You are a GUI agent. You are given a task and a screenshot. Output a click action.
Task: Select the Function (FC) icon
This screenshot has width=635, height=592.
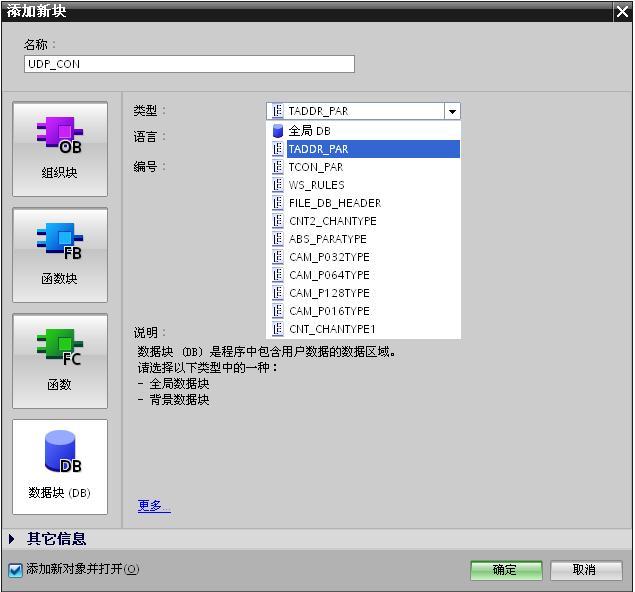tap(60, 361)
